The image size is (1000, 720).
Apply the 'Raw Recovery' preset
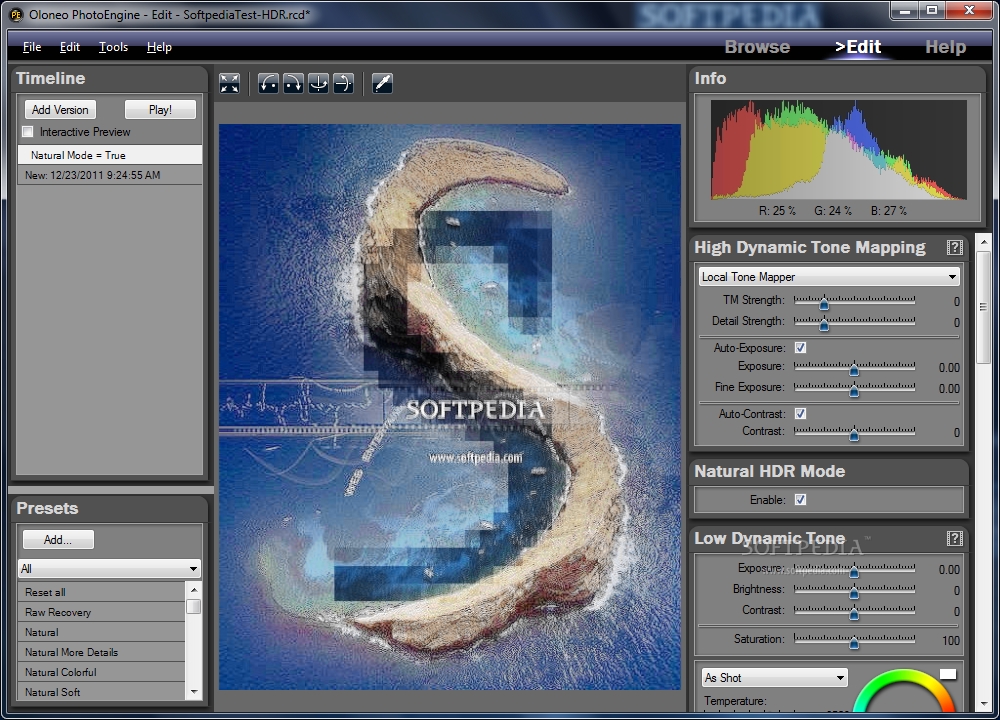[x=101, y=612]
